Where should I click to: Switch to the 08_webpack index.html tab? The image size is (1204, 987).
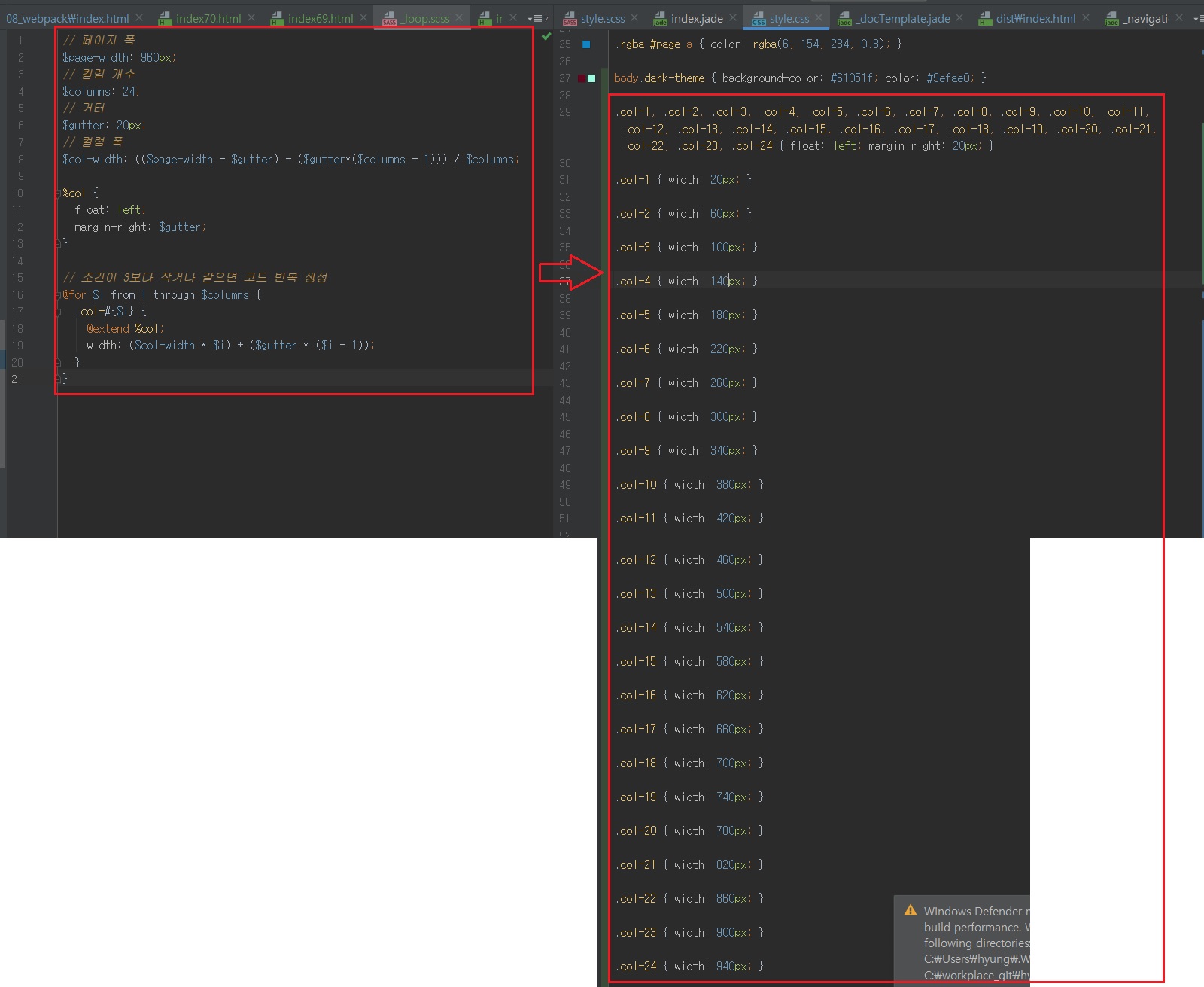click(x=68, y=18)
